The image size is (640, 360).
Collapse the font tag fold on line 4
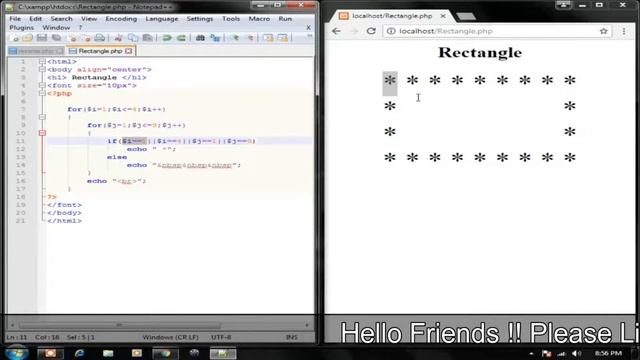(x=42, y=85)
